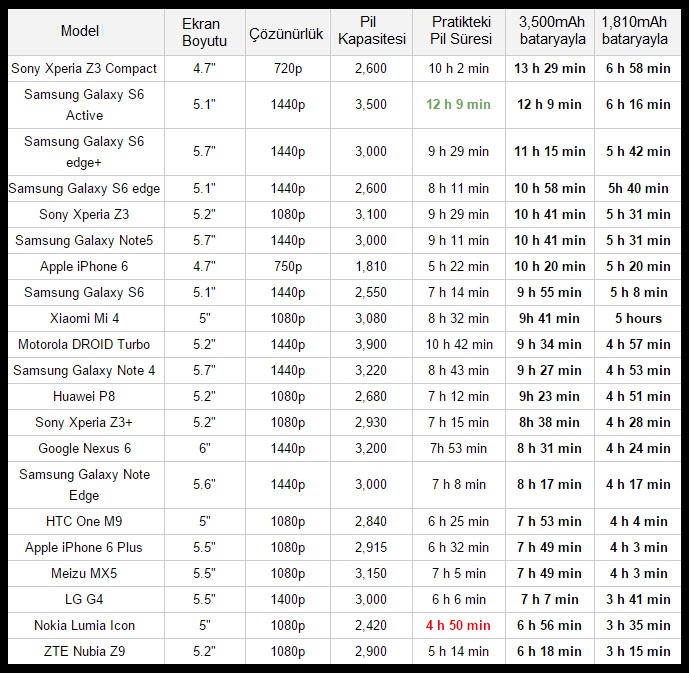Click the Pil Kapasitesi header cell

pyautogui.click(x=372, y=30)
